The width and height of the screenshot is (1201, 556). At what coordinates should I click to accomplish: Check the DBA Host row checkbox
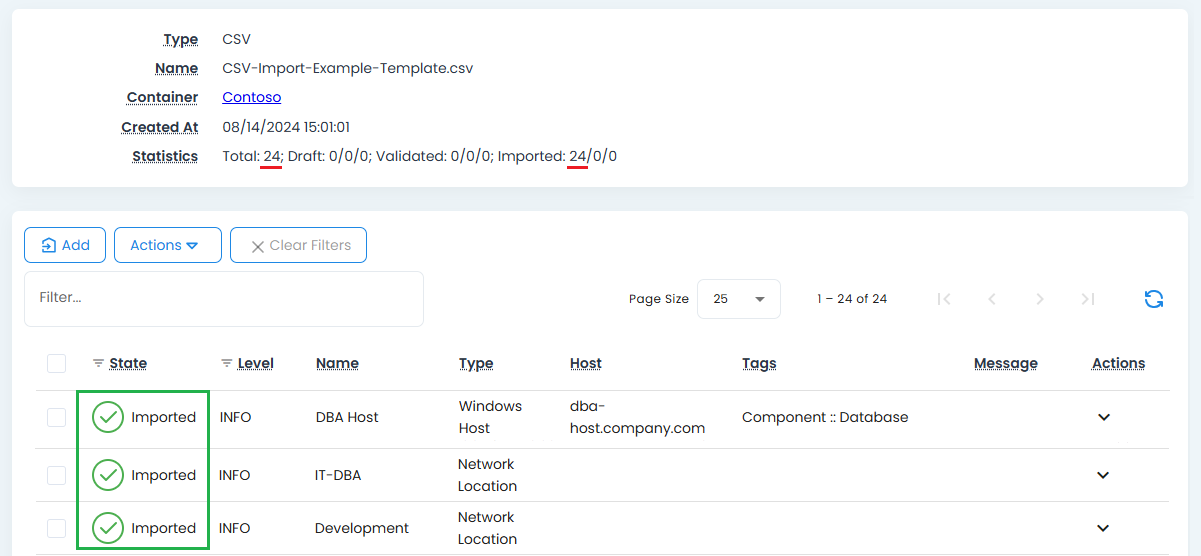[x=56, y=418]
